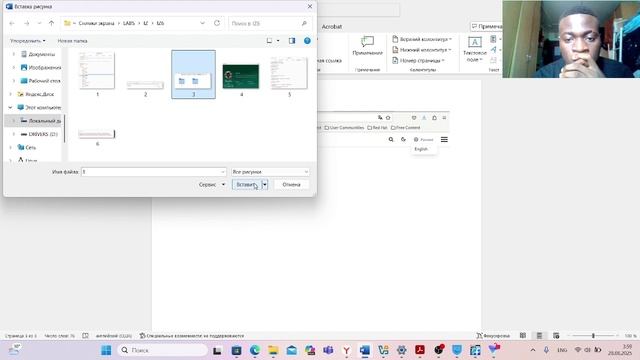This screenshot has width=640, height=360.
Task: Toggle Focus mode in Word status bar
Action: 493,336
